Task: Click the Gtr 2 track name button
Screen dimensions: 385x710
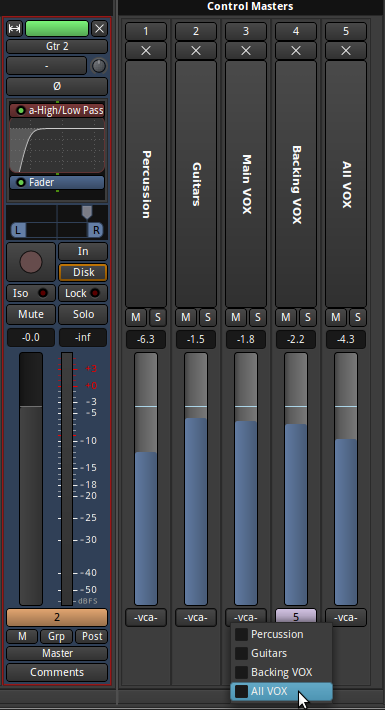Action: coord(57,46)
